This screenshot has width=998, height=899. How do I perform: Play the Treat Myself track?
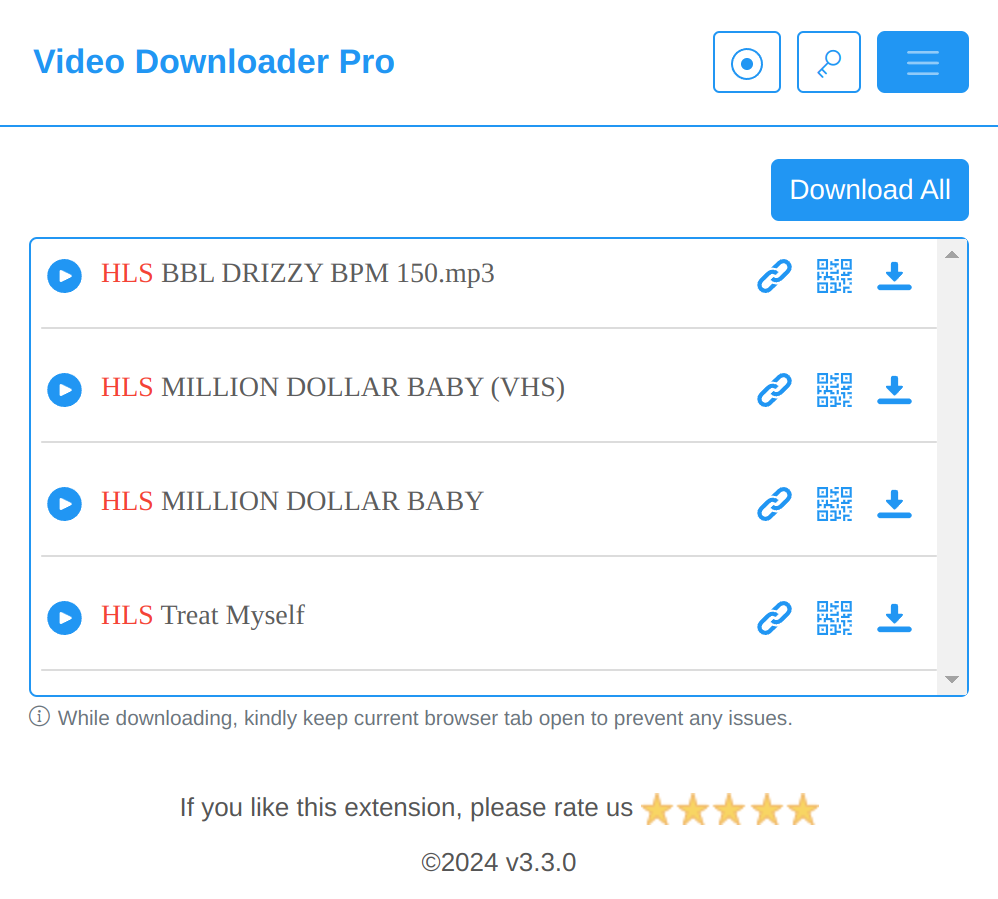65,617
